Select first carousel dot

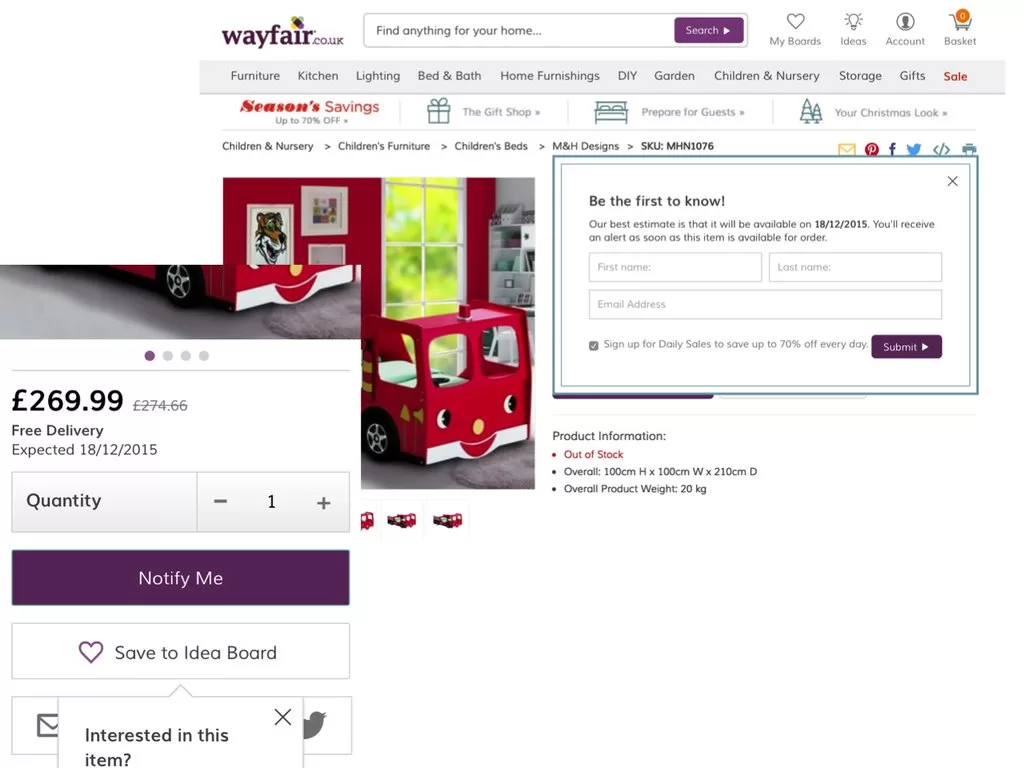tap(150, 356)
